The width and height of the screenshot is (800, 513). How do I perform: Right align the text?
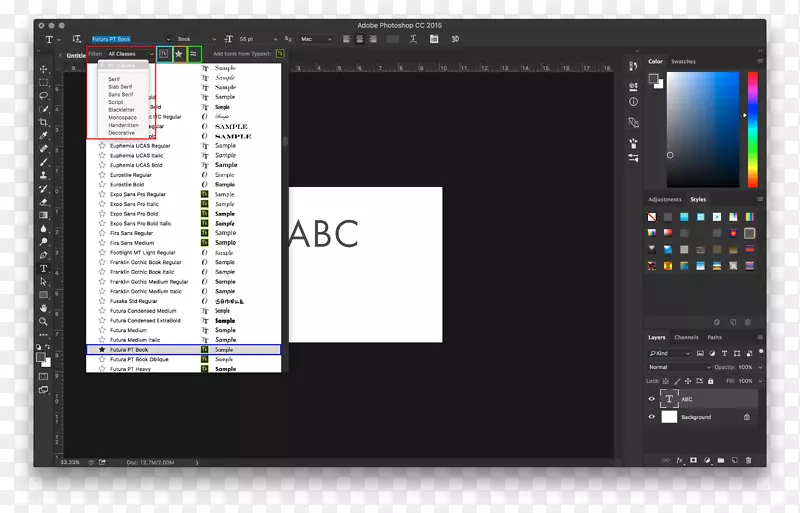coord(373,39)
